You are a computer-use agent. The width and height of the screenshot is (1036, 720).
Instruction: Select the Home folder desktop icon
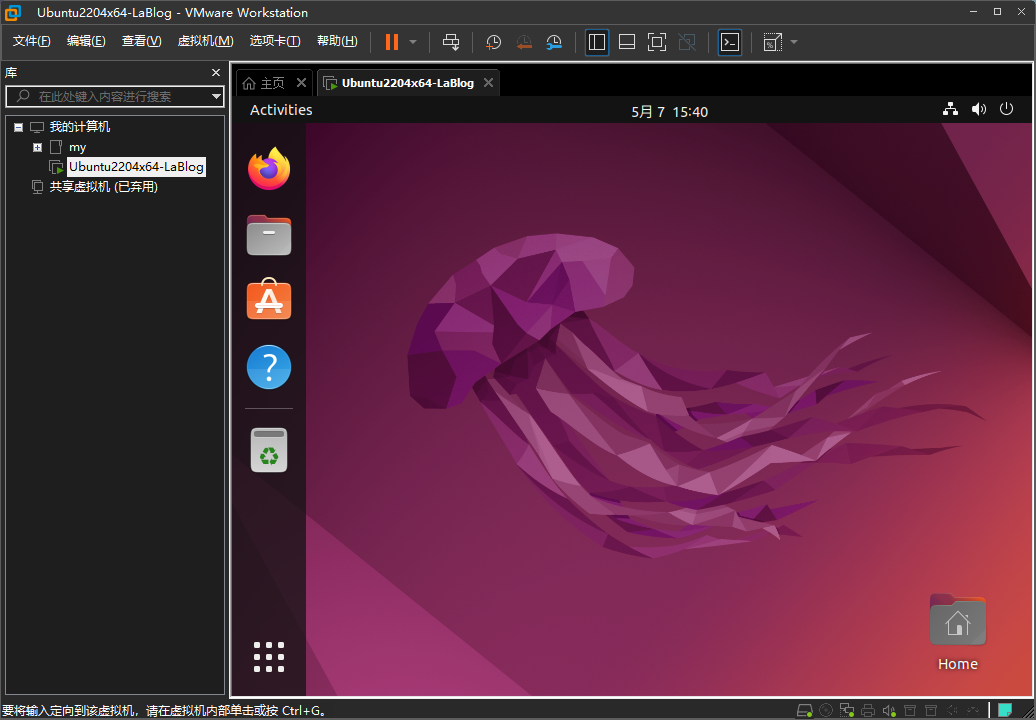click(x=957, y=633)
